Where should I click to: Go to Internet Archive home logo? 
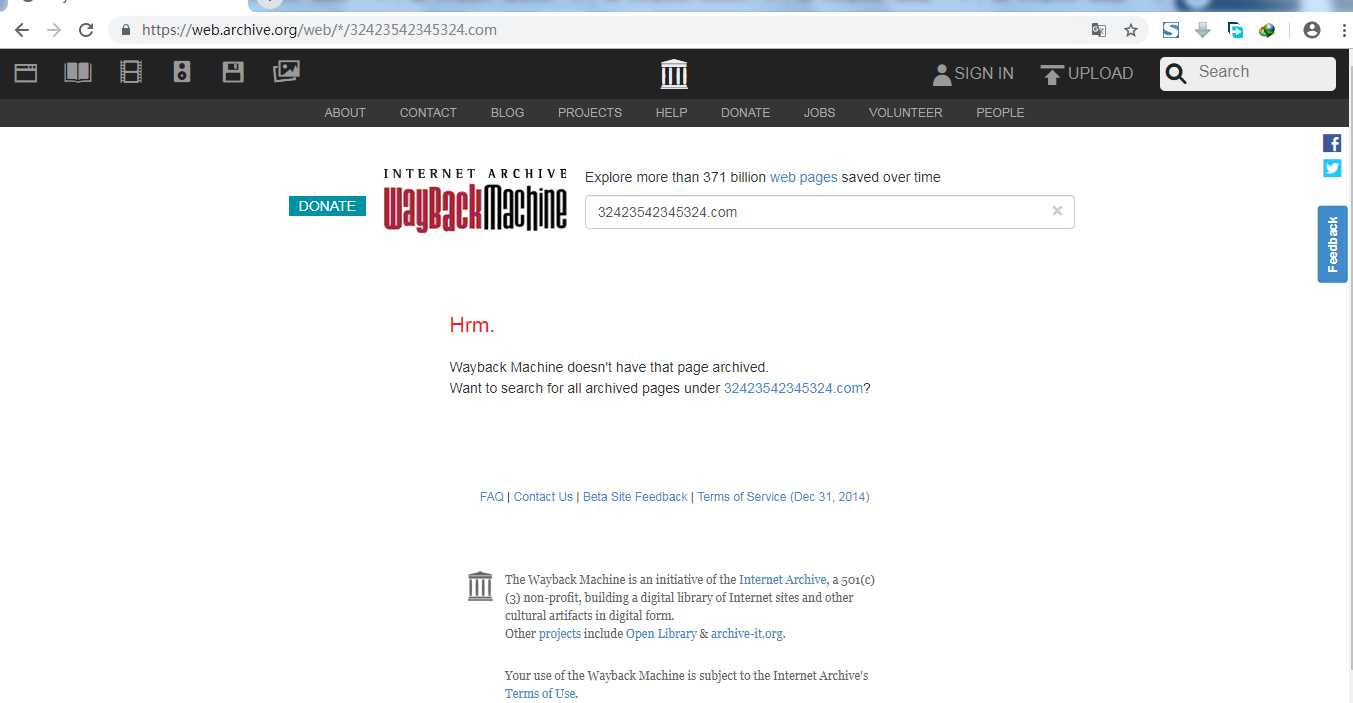click(x=674, y=74)
